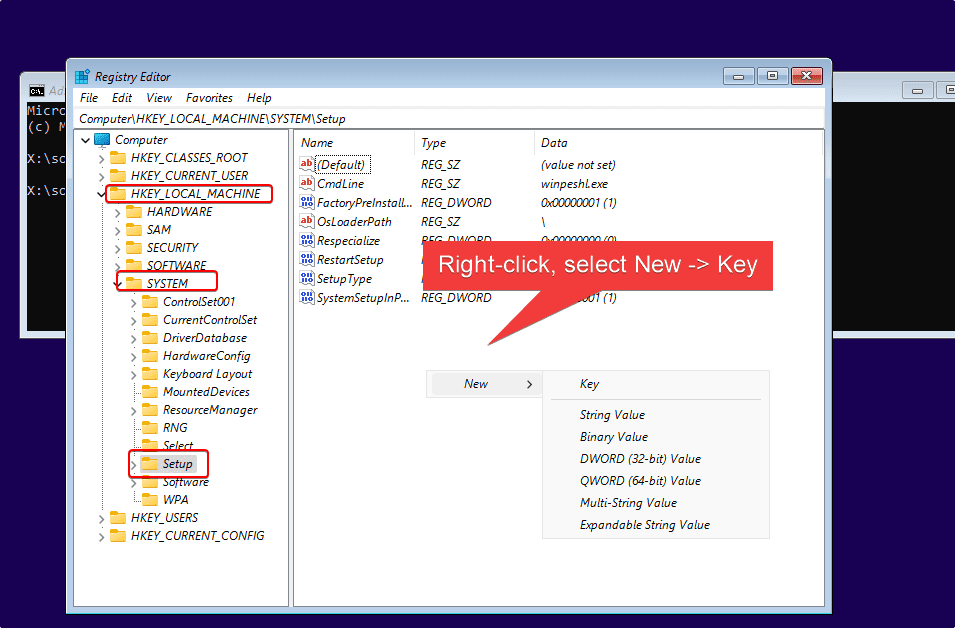
Task: Expand the HKEY_USERS node arrow
Action: (101, 518)
